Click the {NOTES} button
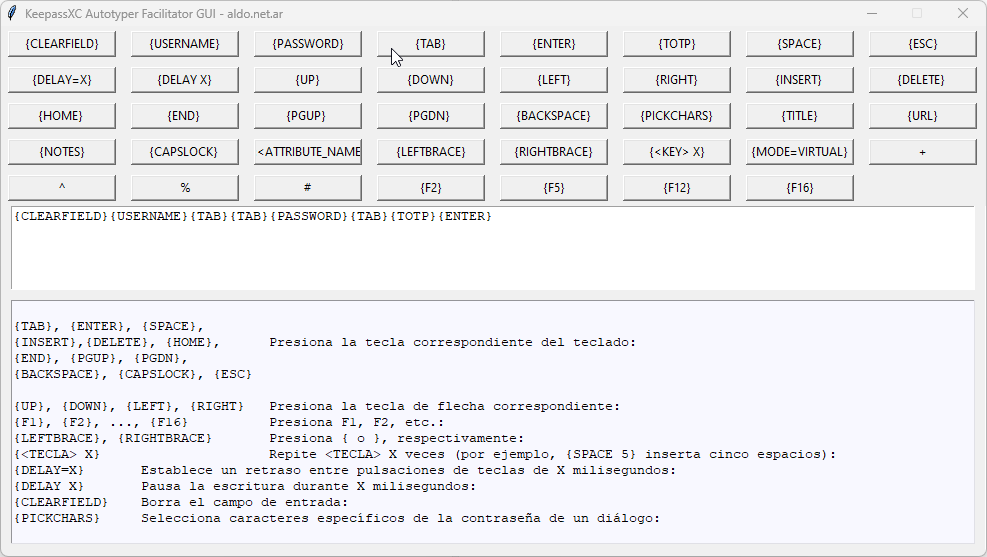Viewport: 987px width, 557px height. pyautogui.click(x=62, y=152)
